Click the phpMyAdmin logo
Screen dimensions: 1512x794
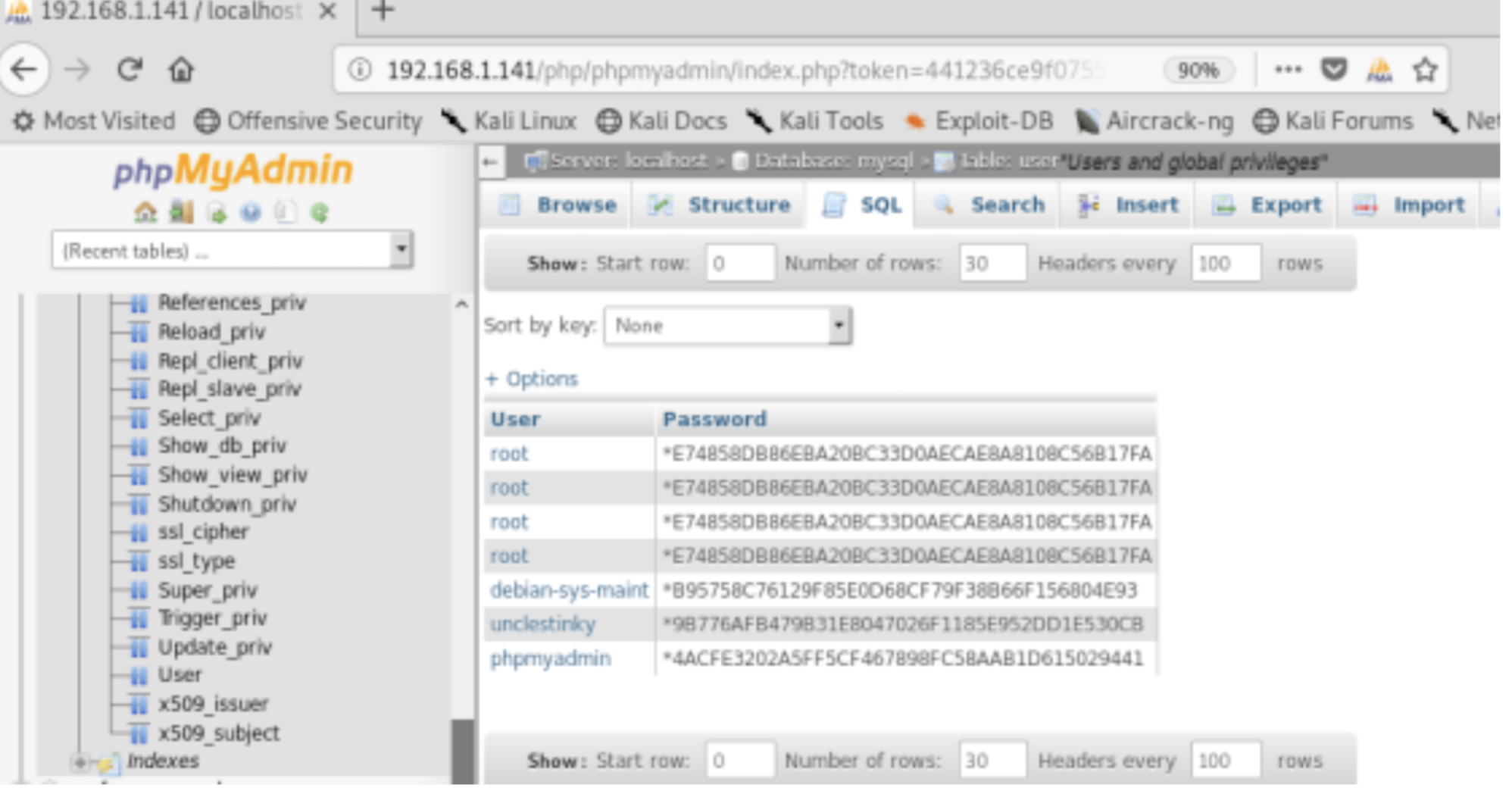[x=233, y=170]
